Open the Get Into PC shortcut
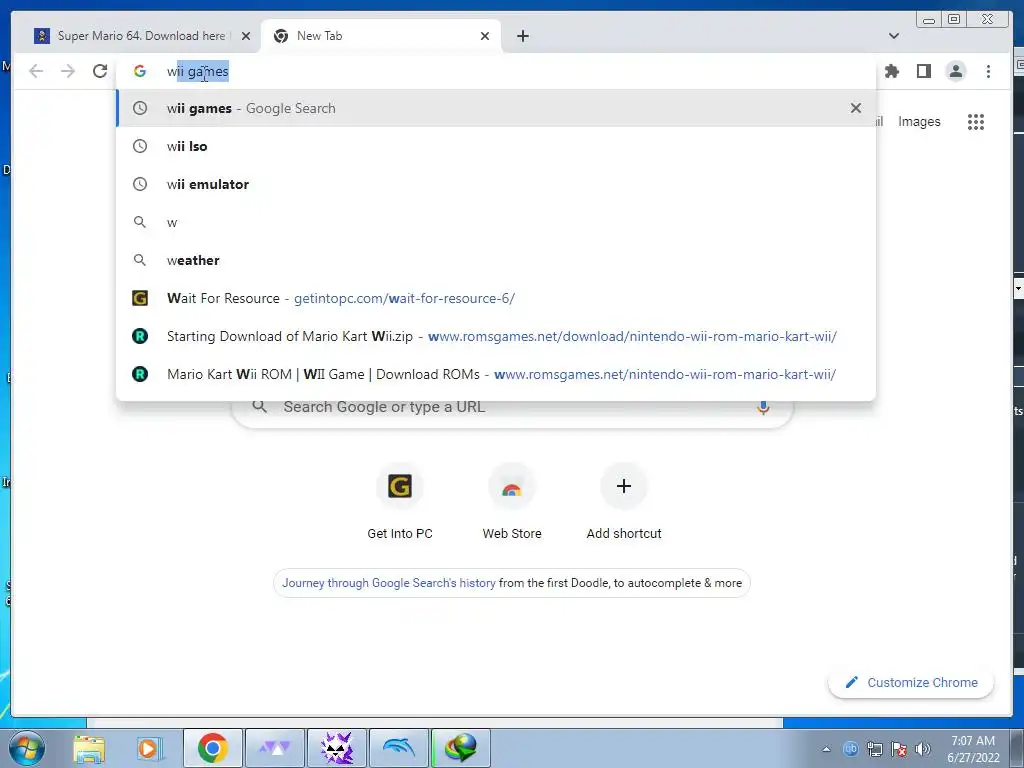 (x=400, y=502)
